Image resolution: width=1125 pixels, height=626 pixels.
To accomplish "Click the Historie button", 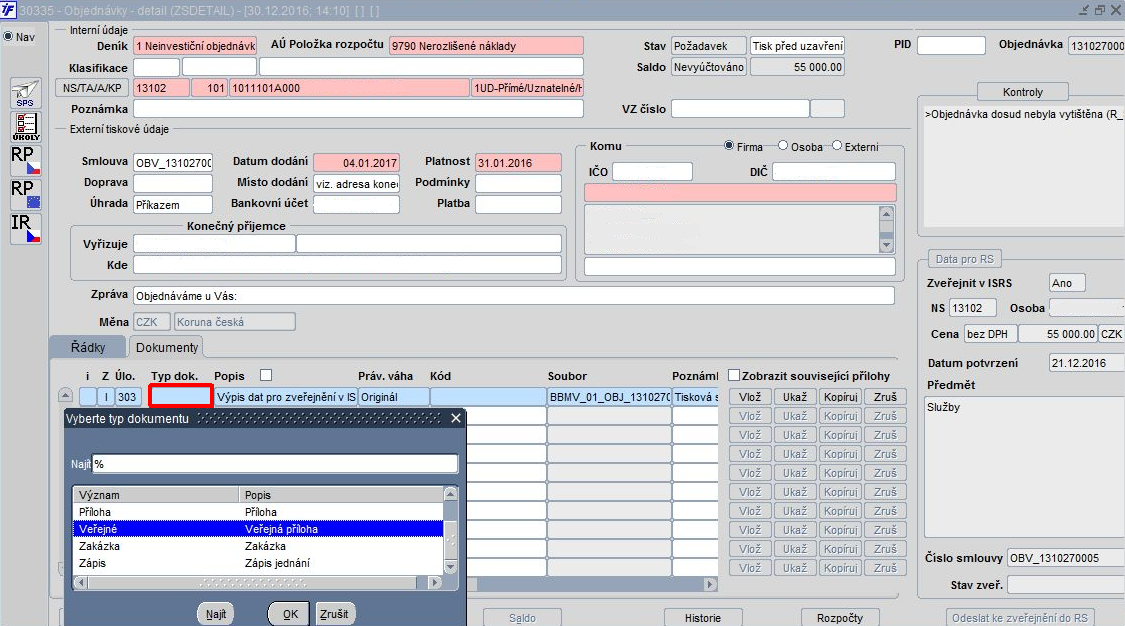I will (x=702, y=617).
